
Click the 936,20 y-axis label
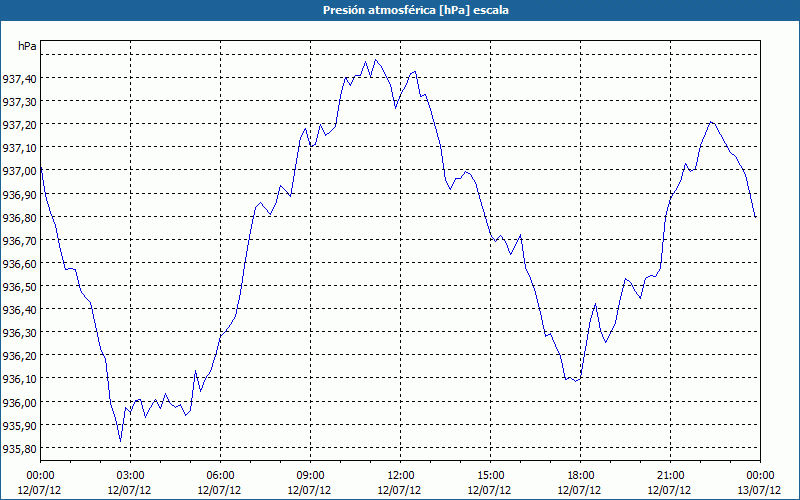coord(19,356)
